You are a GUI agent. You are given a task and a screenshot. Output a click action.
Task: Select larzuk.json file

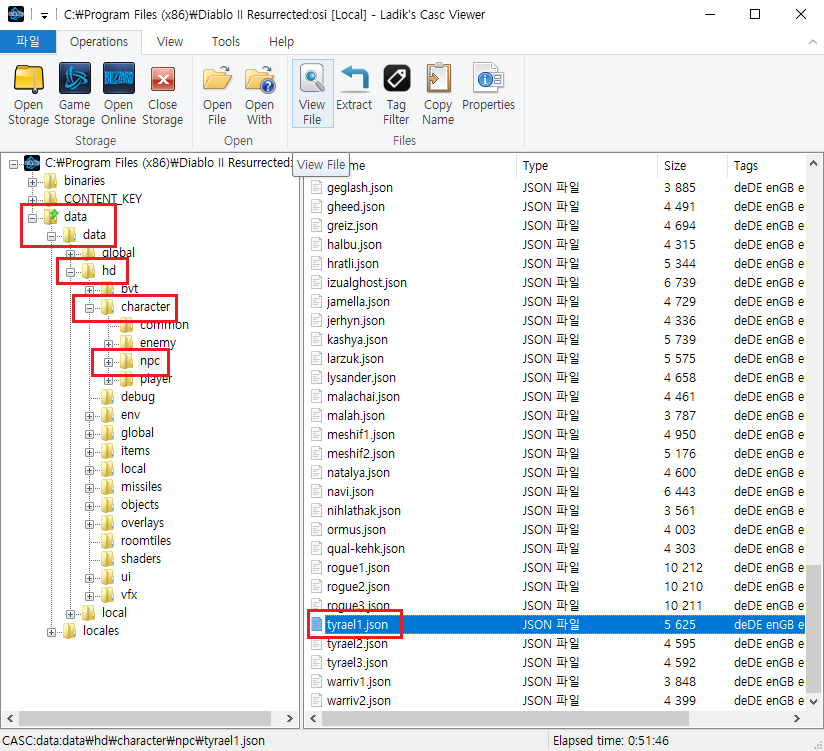click(x=355, y=358)
